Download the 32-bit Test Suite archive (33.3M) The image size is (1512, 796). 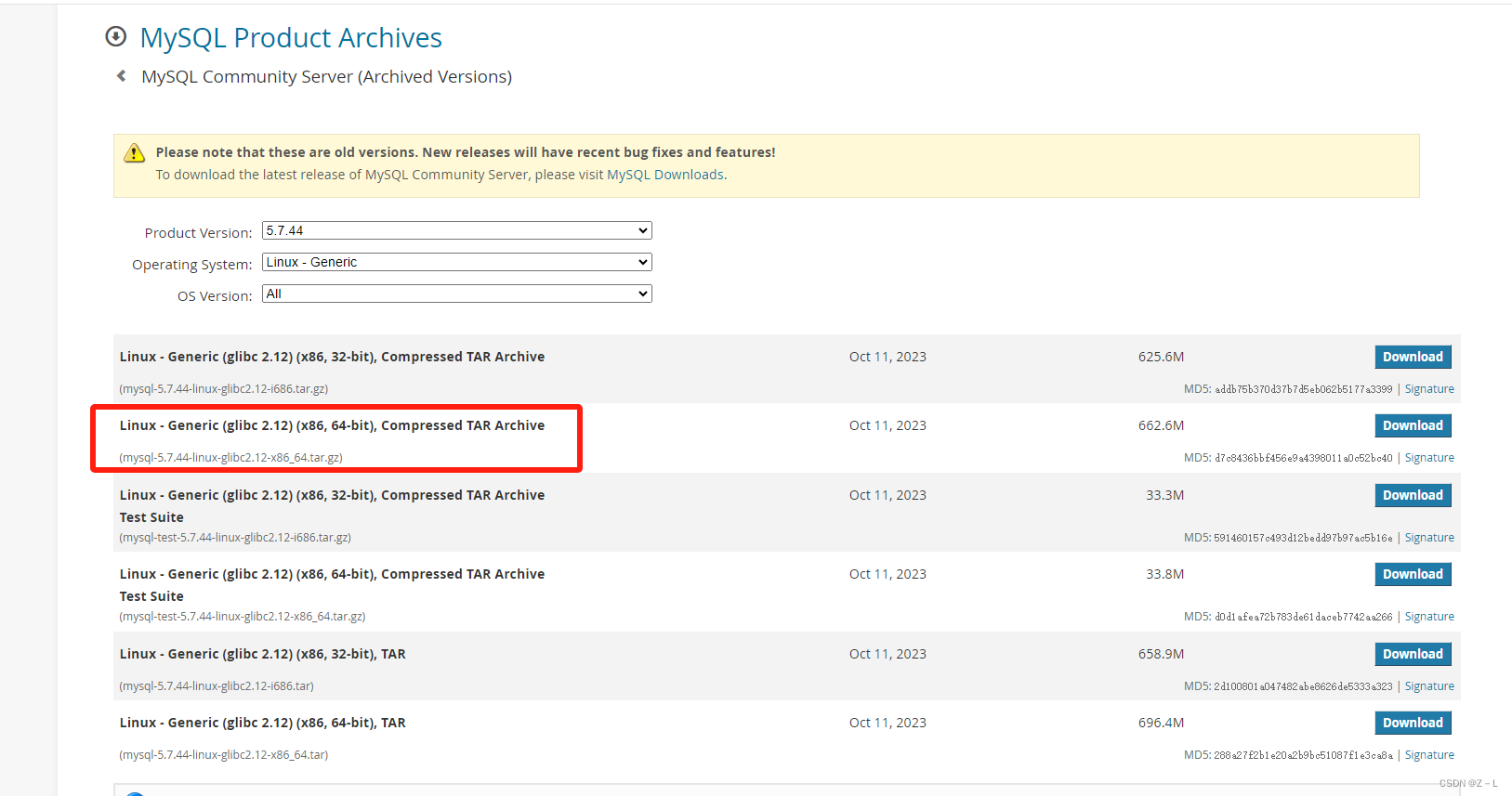pyautogui.click(x=1413, y=495)
